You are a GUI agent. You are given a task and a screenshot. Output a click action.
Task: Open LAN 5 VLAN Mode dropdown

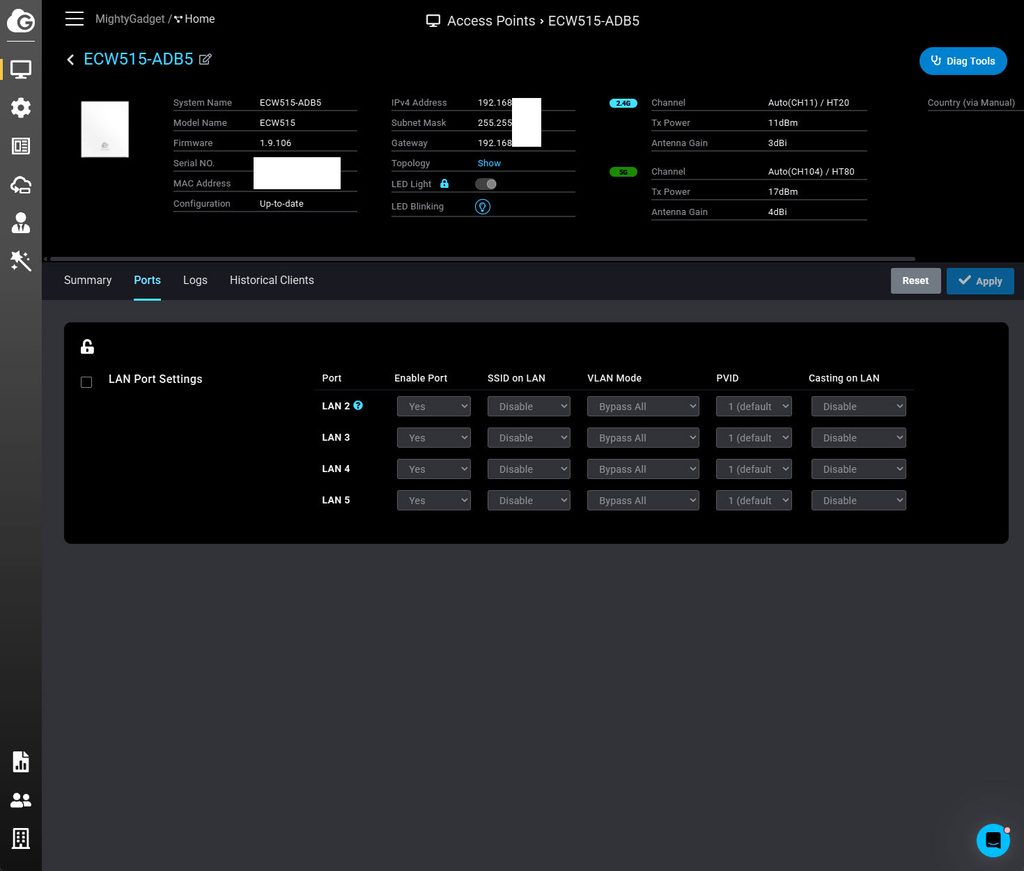pos(643,500)
